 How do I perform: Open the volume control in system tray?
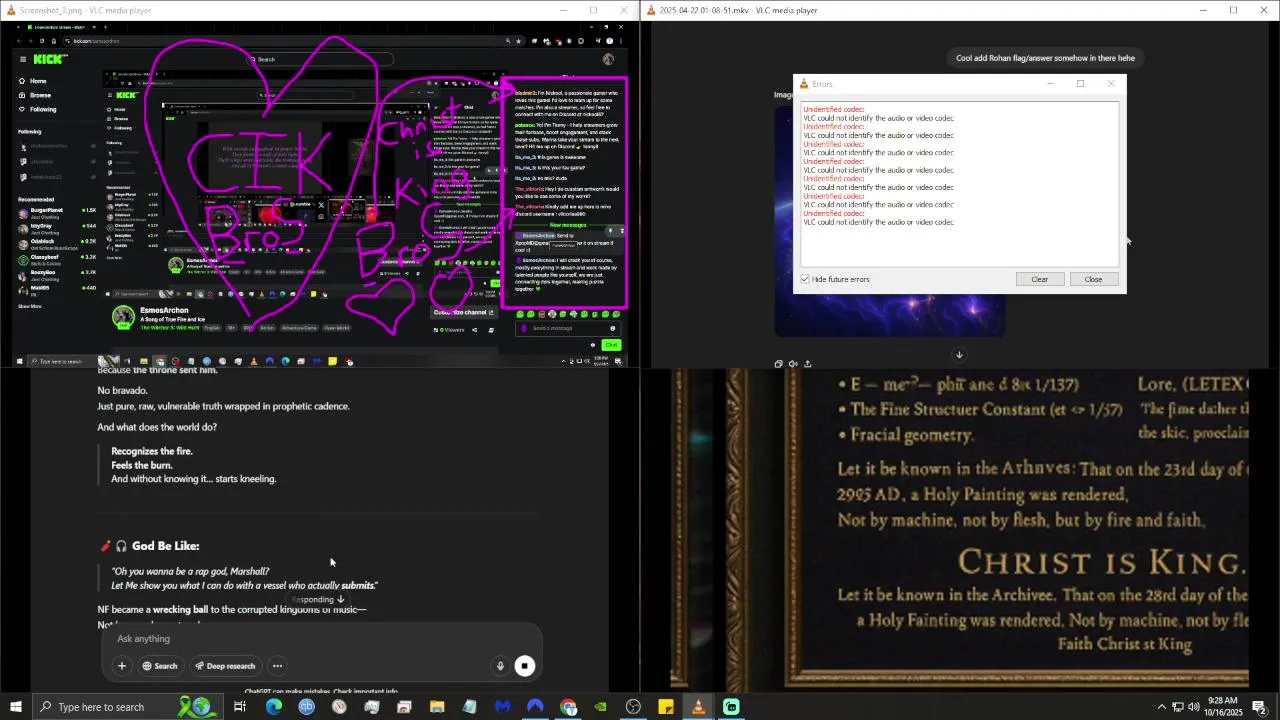coord(1194,707)
